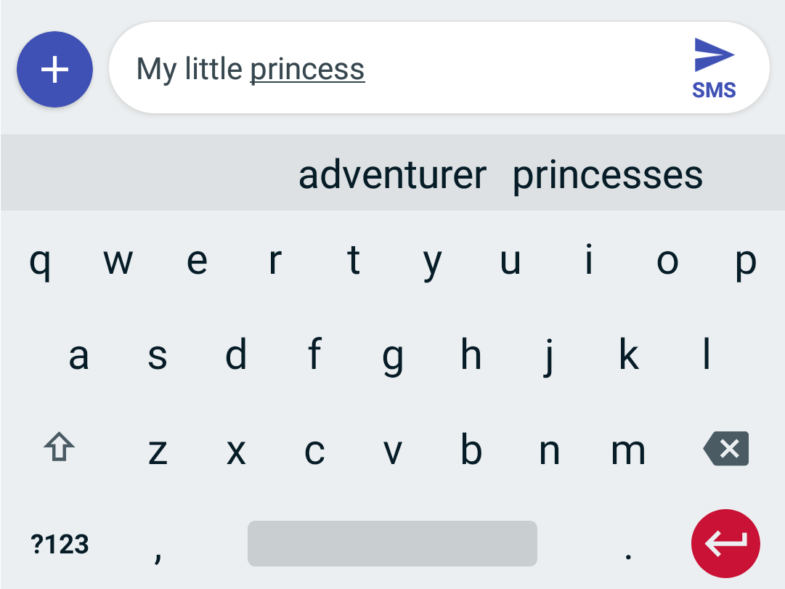Image resolution: width=785 pixels, height=589 pixels.
Task: Choose the 'princesses' word suggestion
Action: (608, 176)
